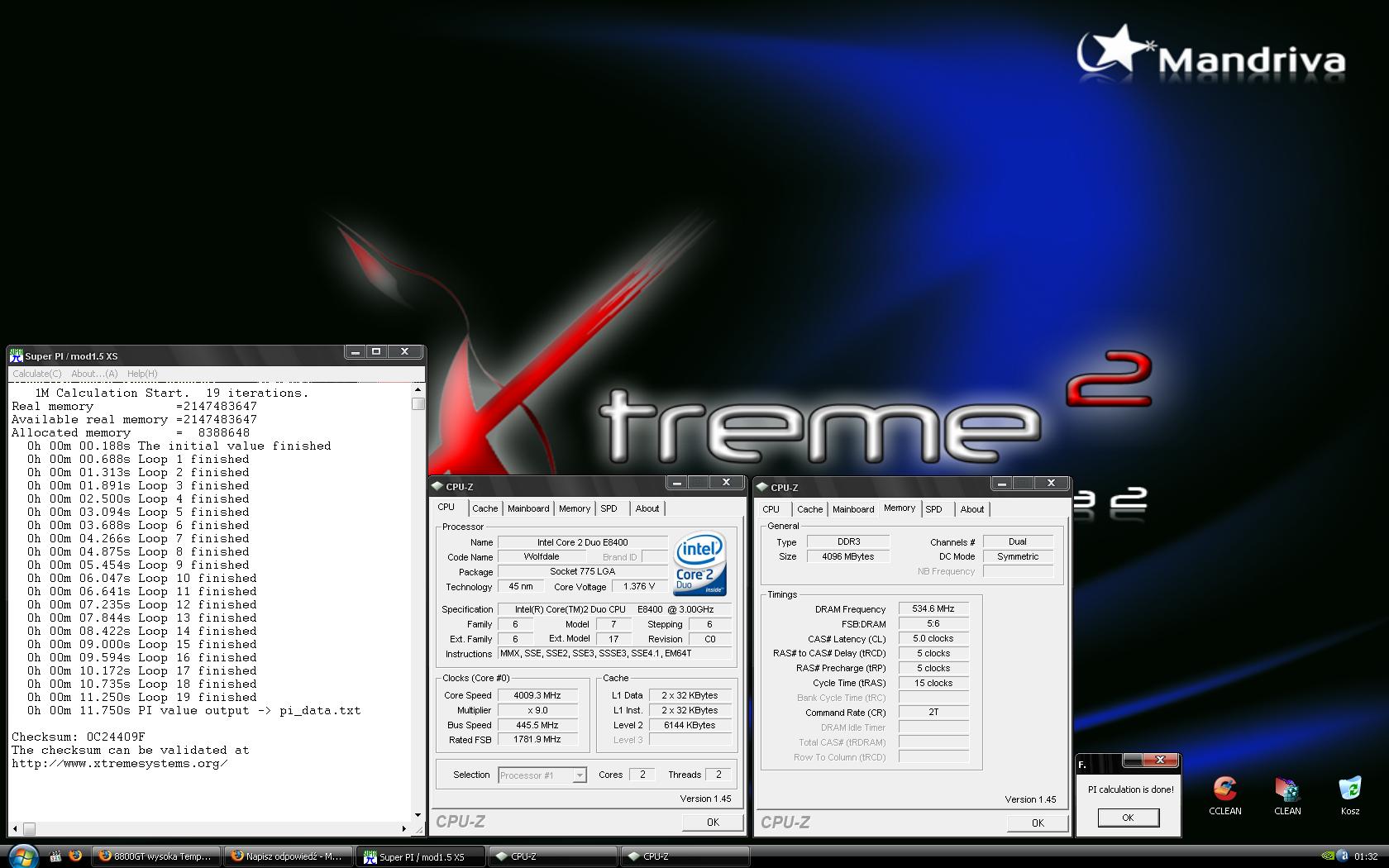Viewport: 1389px width, 868px height.
Task: Click the Command Rate value 2T
Action: click(933, 713)
